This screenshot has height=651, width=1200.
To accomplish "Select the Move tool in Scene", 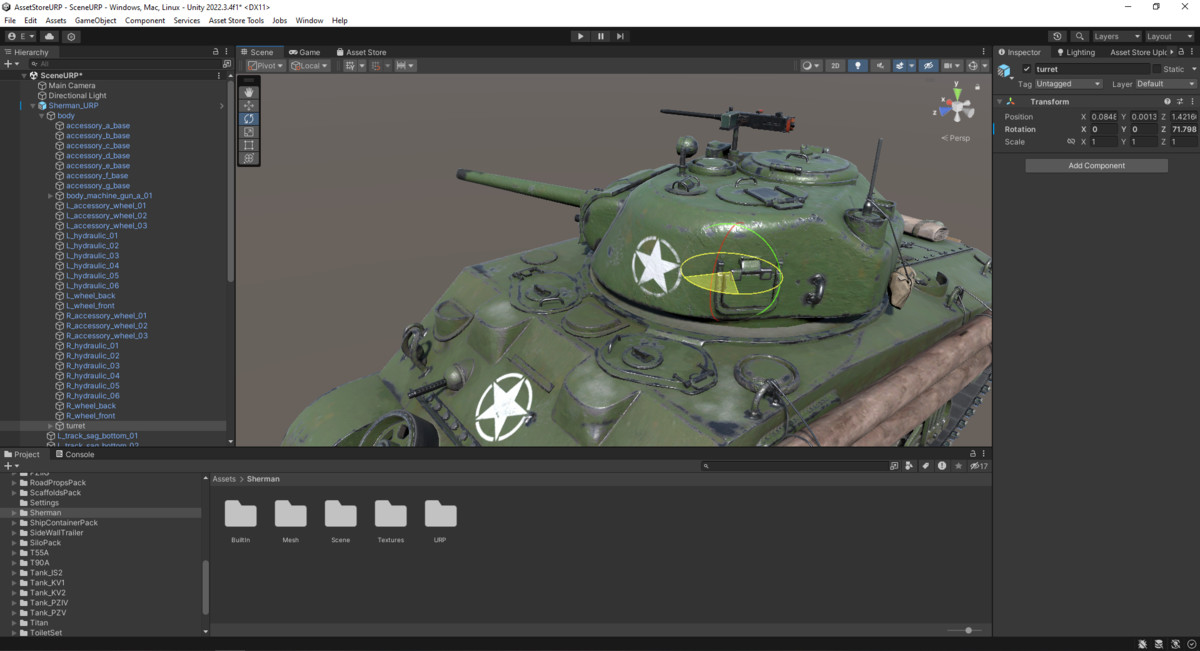I will point(249,105).
